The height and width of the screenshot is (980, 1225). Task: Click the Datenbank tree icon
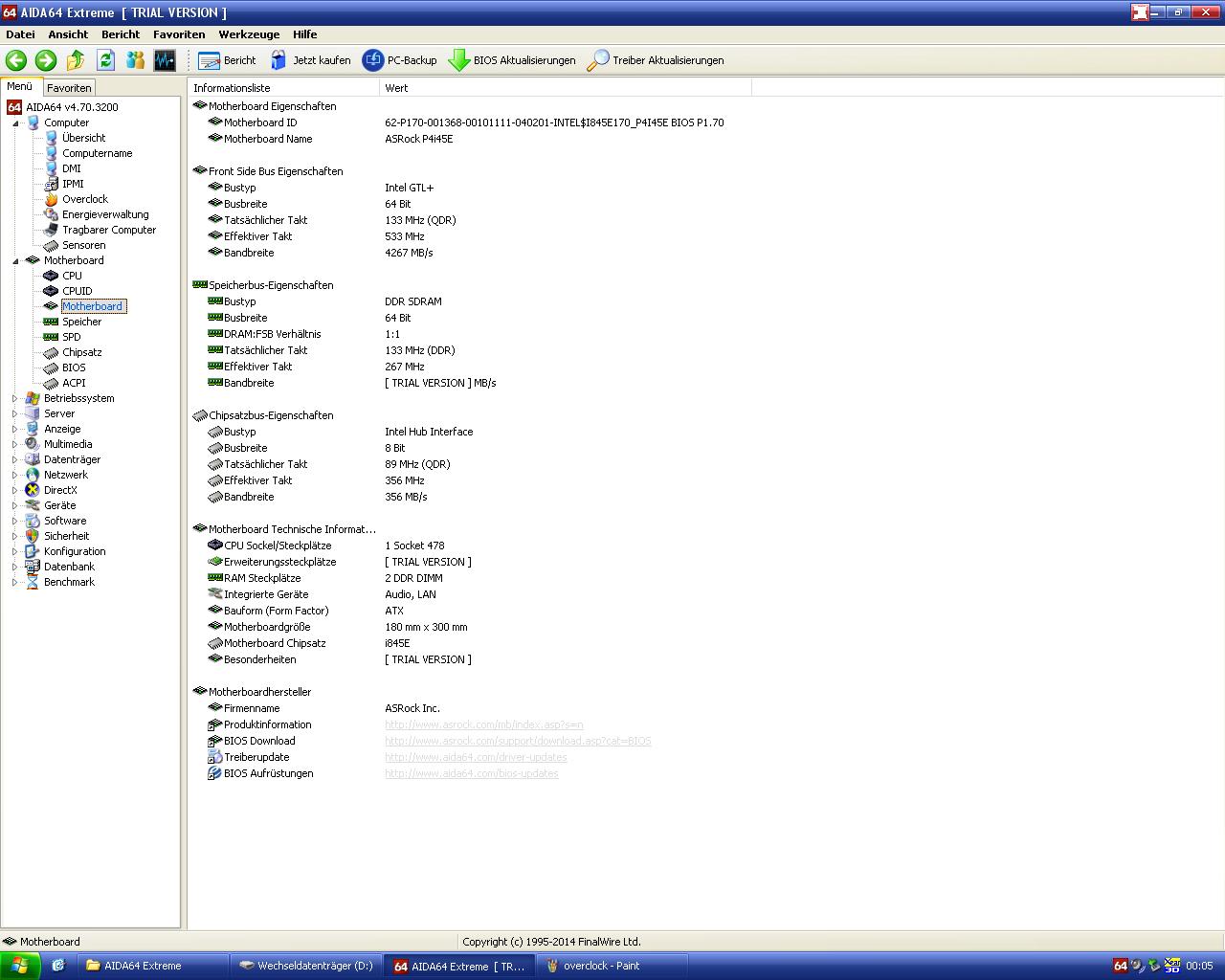tap(33, 567)
